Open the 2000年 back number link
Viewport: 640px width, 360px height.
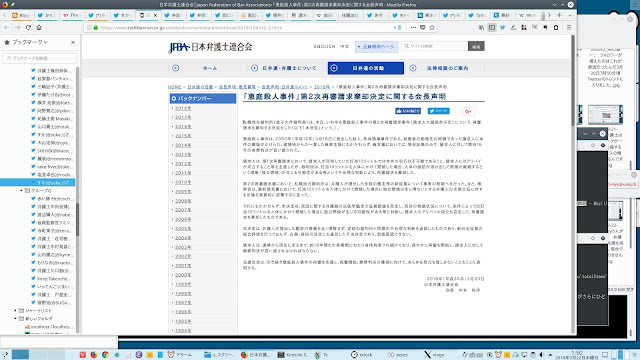183,275
